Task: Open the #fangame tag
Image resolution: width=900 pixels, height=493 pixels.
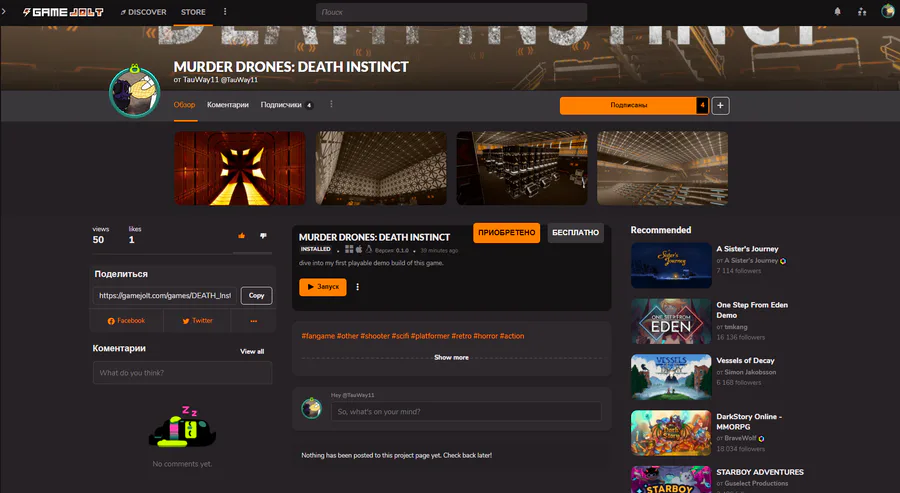Action: tap(318, 336)
